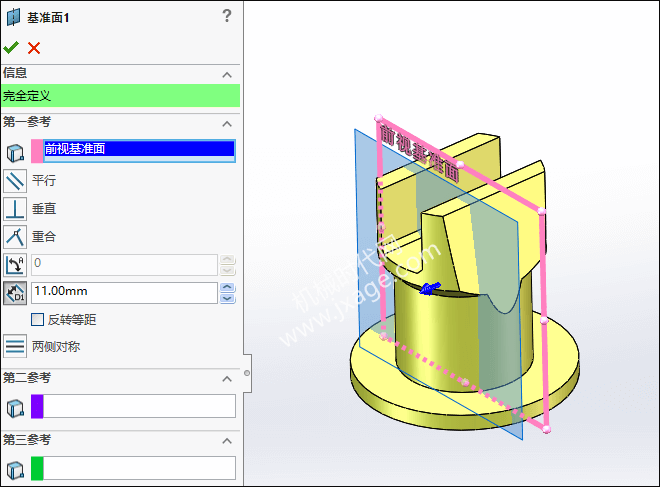660x487 pixels.
Task: Toggle the offset distance D1 icon
Action: click(15, 293)
